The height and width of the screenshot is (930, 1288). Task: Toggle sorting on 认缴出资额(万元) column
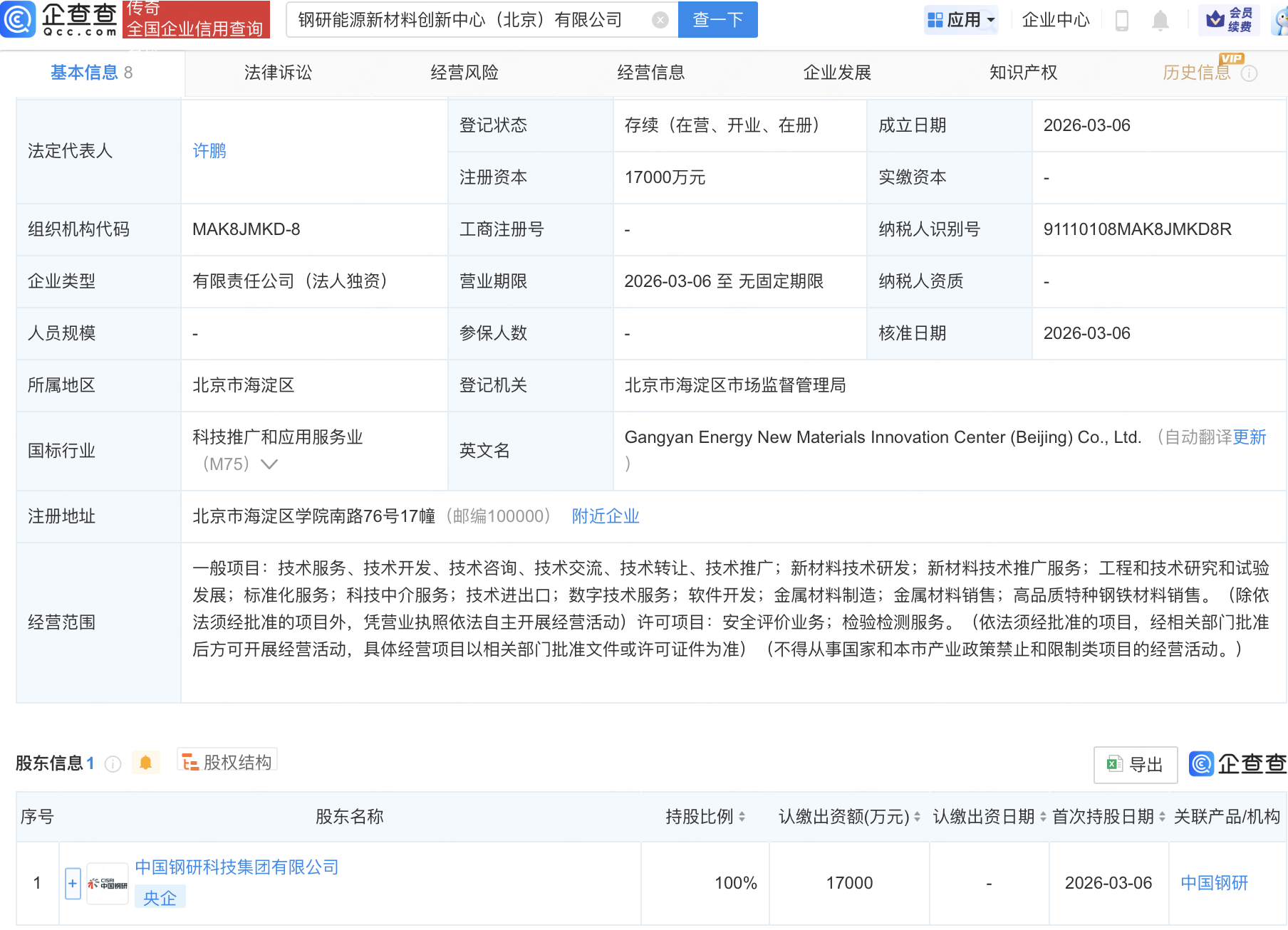point(915,817)
